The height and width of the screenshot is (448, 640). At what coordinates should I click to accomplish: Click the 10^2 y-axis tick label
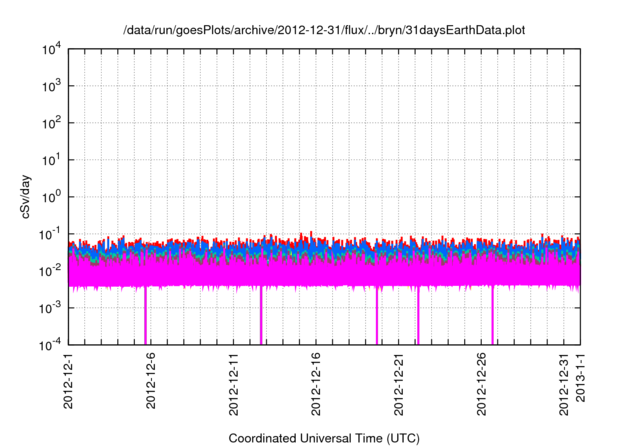(51, 124)
